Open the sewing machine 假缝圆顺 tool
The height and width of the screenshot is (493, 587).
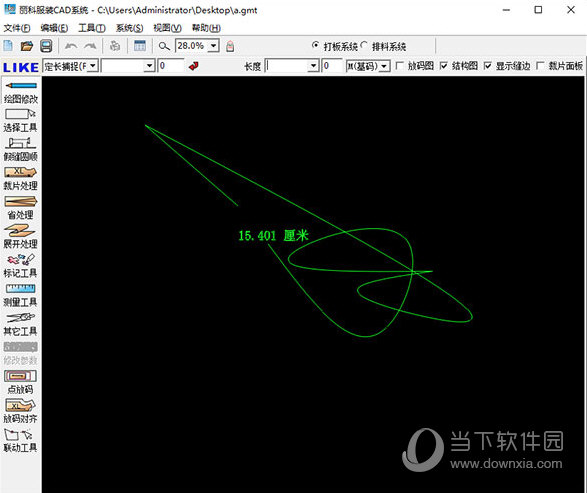click(x=21, y=150)
